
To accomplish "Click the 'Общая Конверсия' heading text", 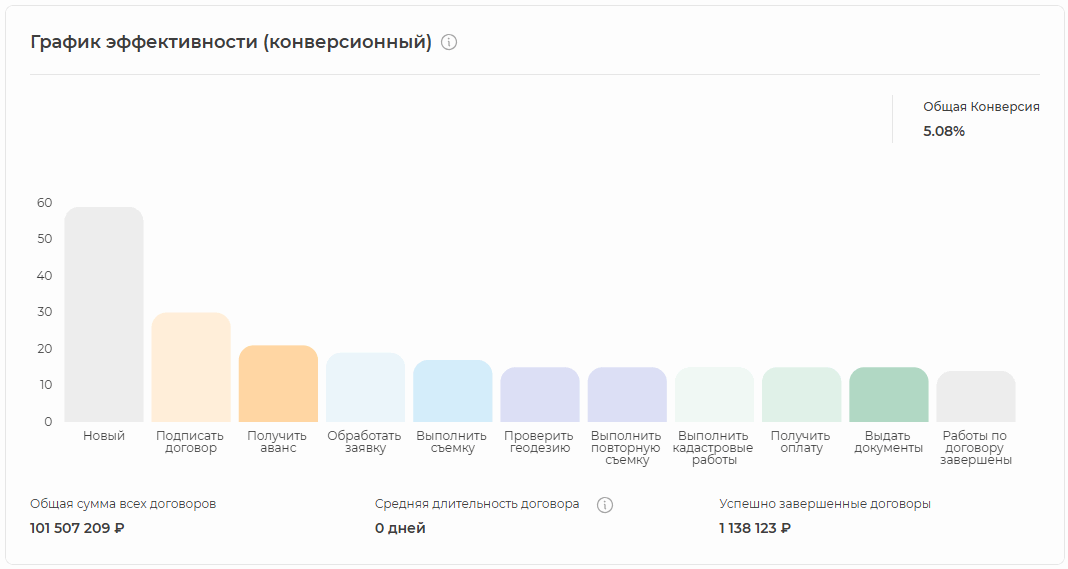I will point(981,107).
